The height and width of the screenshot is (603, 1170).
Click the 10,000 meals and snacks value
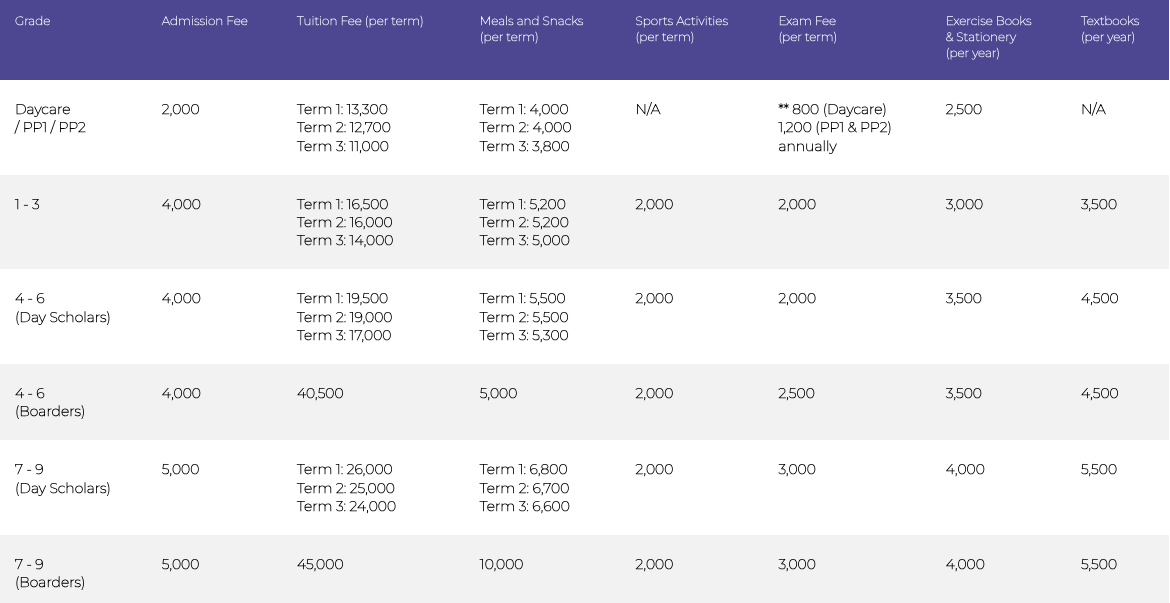(501, 564)
